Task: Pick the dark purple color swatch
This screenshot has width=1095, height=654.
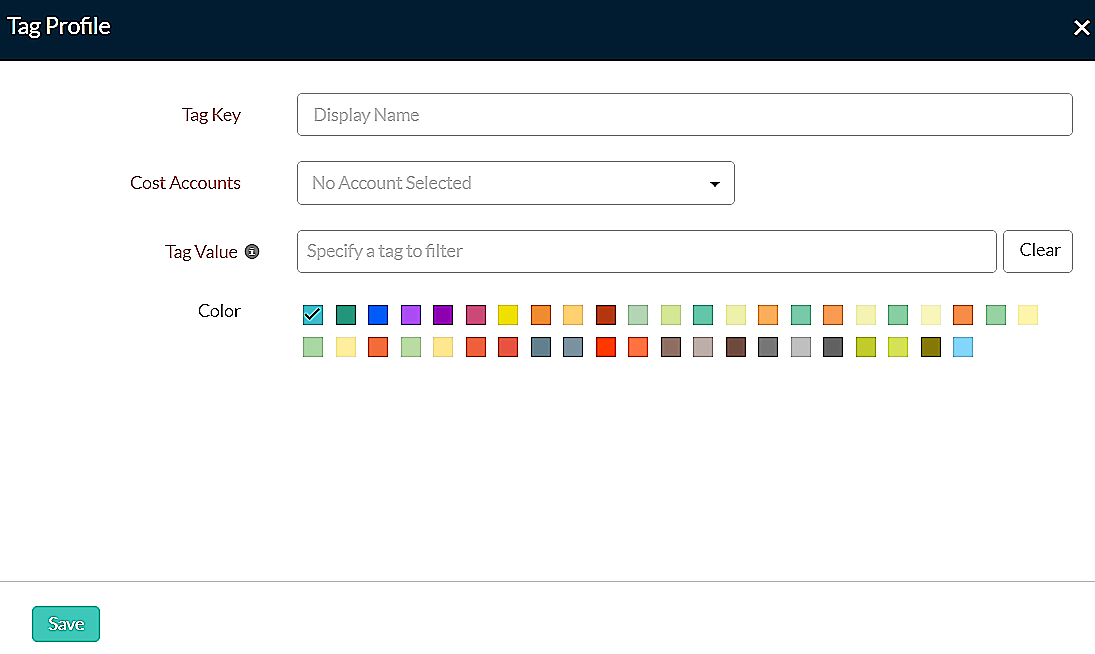Action: 443,315
